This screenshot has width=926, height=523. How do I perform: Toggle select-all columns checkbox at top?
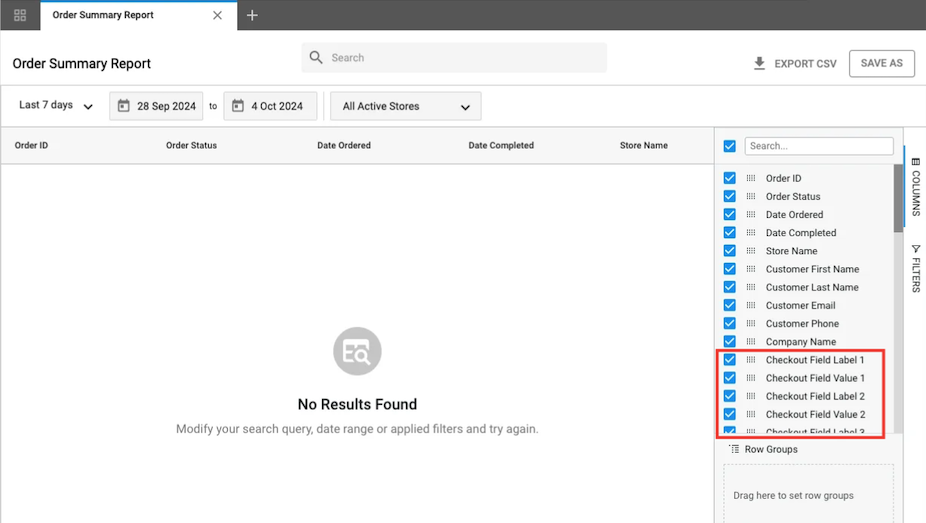(730, 146)
